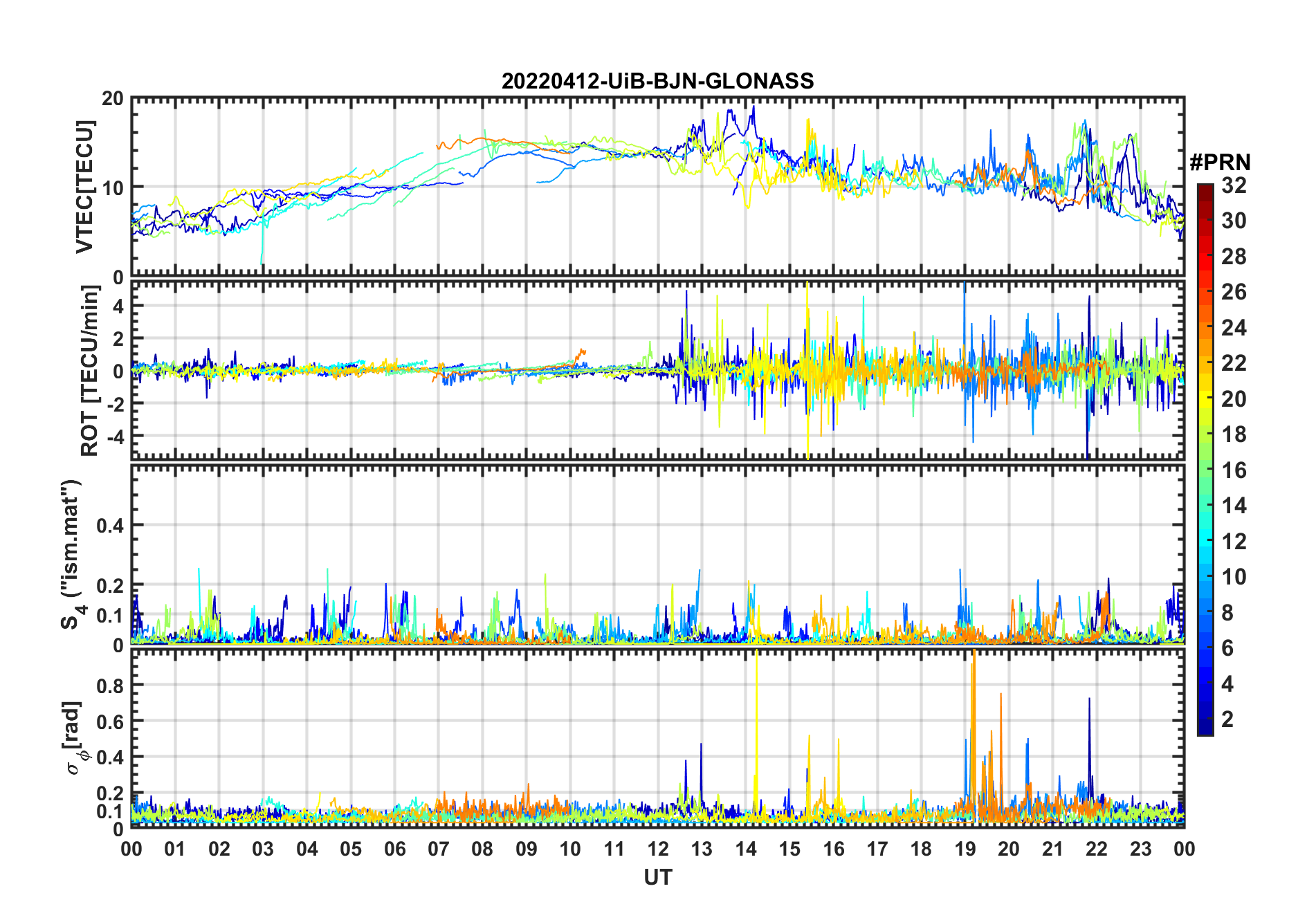Click the UT hour tick label 08

482,849
